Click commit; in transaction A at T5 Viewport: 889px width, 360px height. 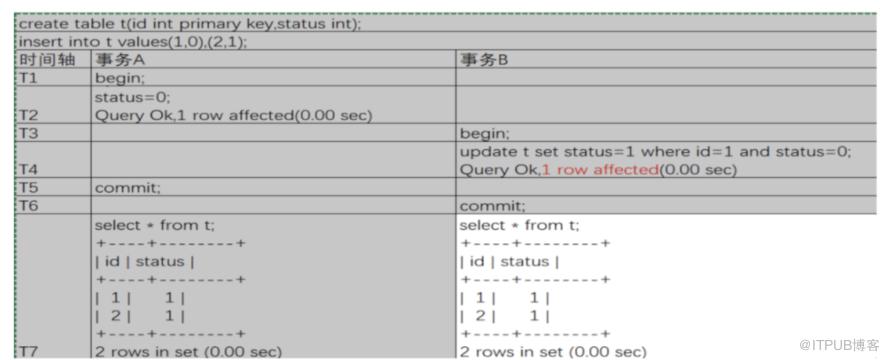pyautogui.click(x=128, y=188)
